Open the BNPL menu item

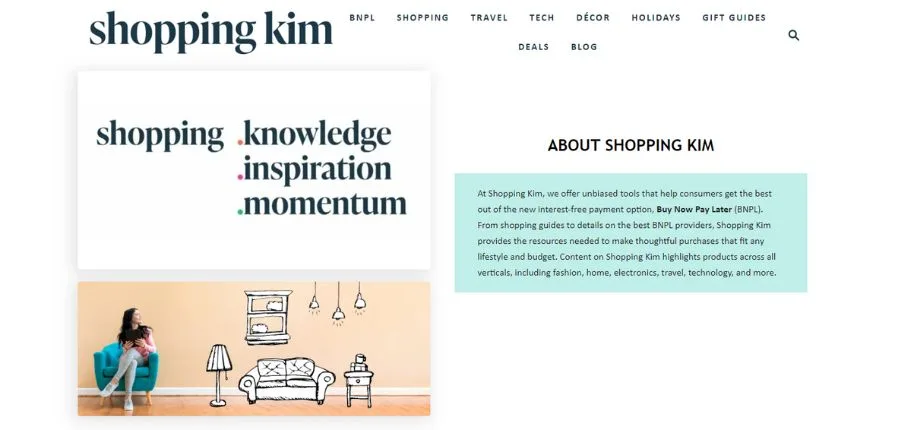(362, 18)
